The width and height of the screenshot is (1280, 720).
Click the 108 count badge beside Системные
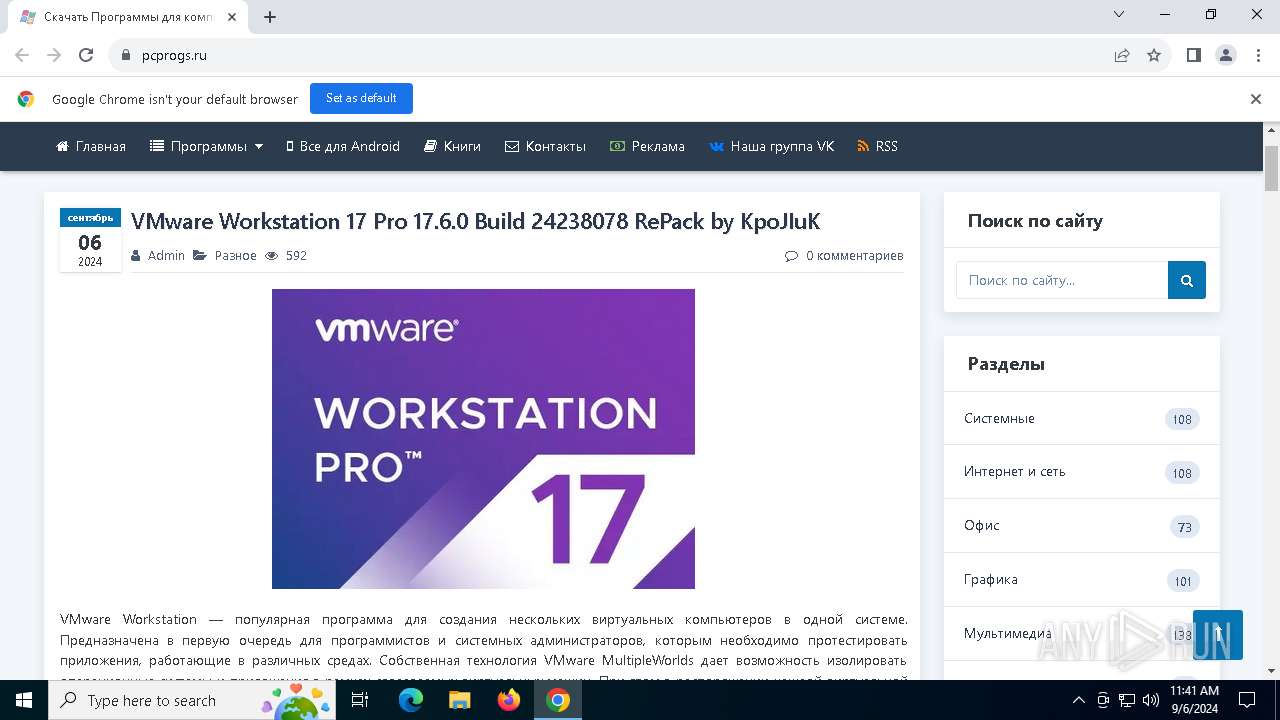(1182, 419)
